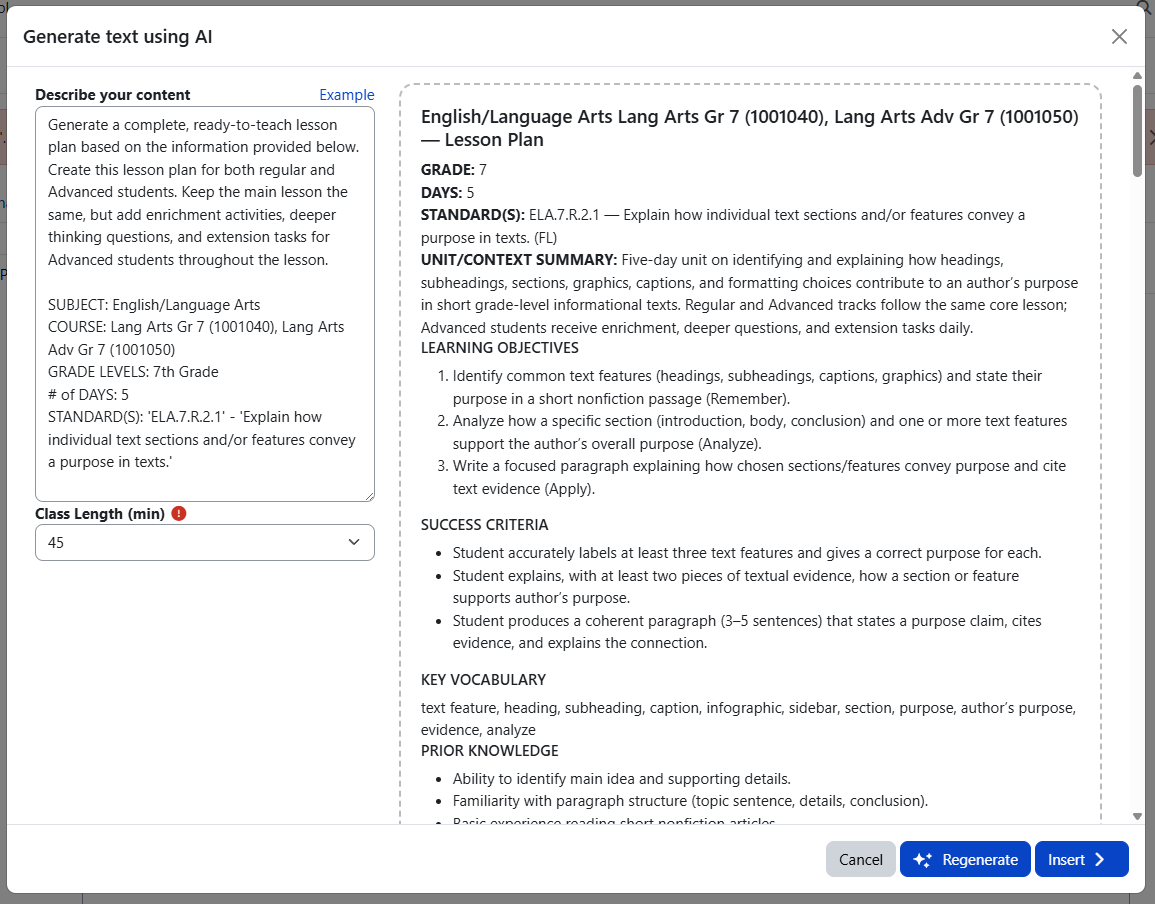The height and width of the screenshot is (904, 1155).
Task: Click the lesson plan title in the preview
Action: 749,128
